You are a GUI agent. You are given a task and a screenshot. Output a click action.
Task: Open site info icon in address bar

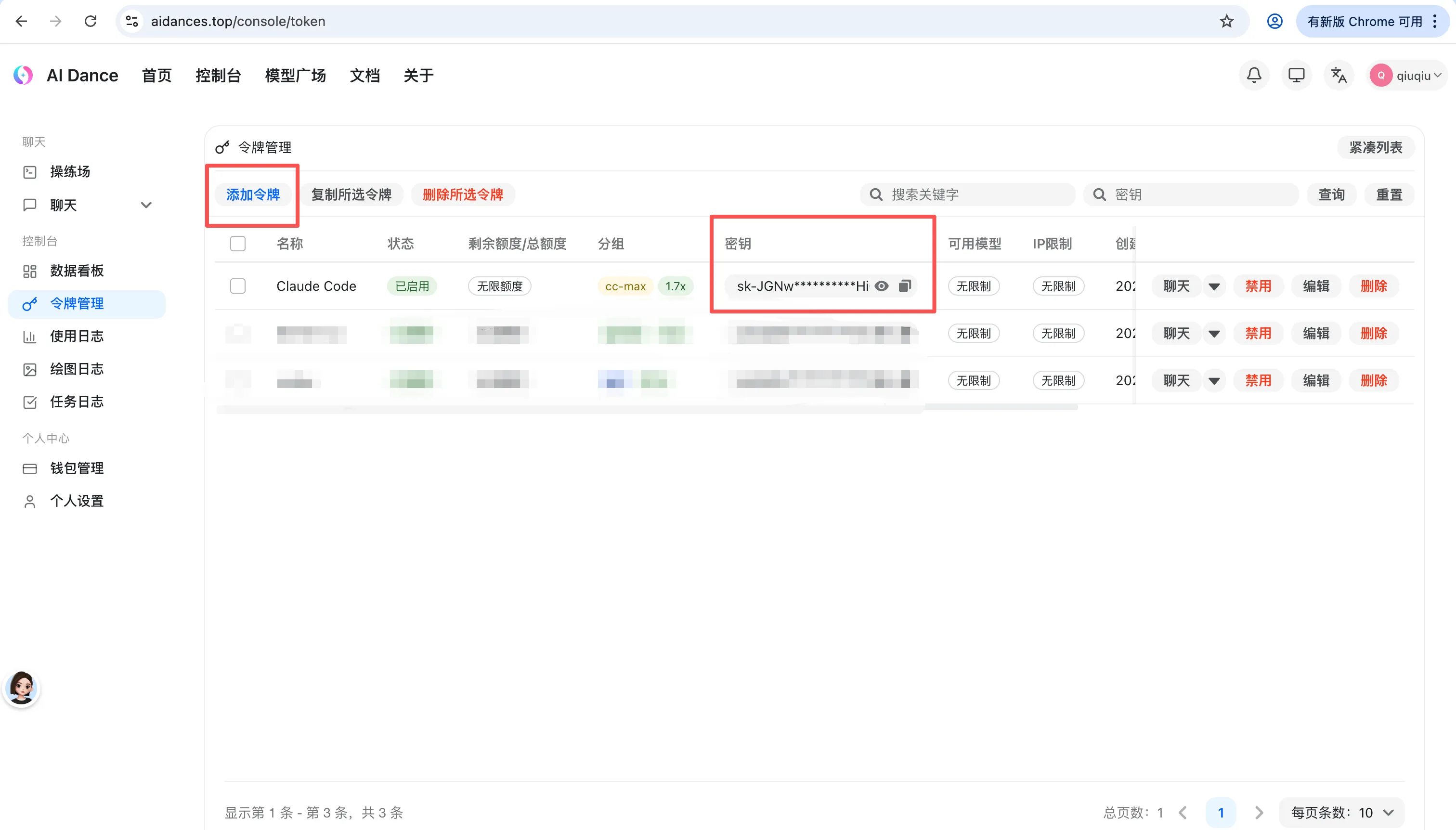tap(132, 21)
